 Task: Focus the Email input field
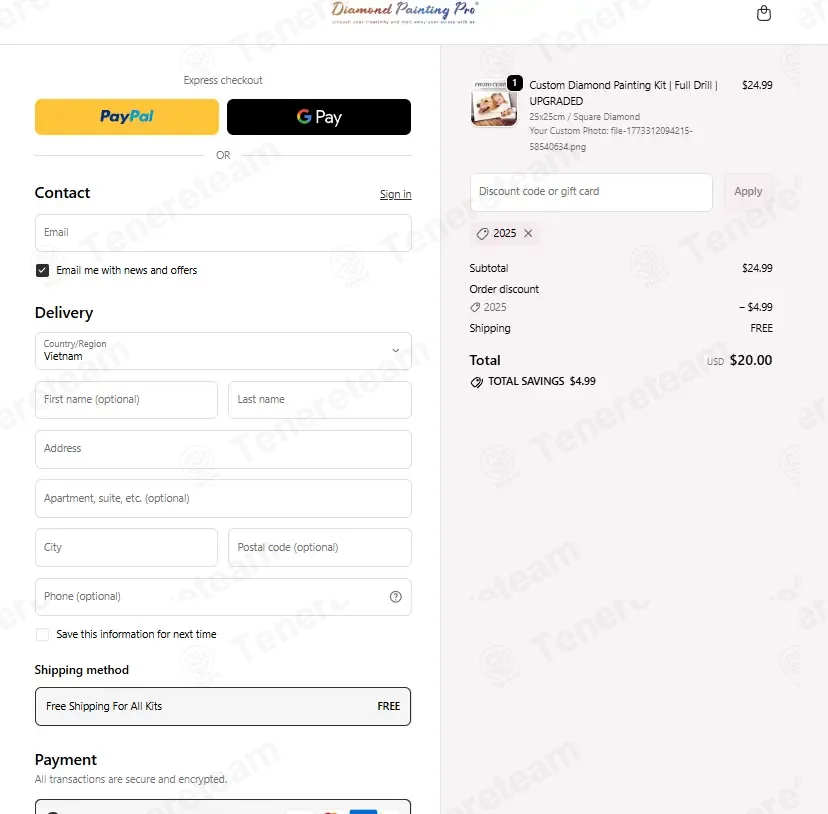[x=223, y=233]
